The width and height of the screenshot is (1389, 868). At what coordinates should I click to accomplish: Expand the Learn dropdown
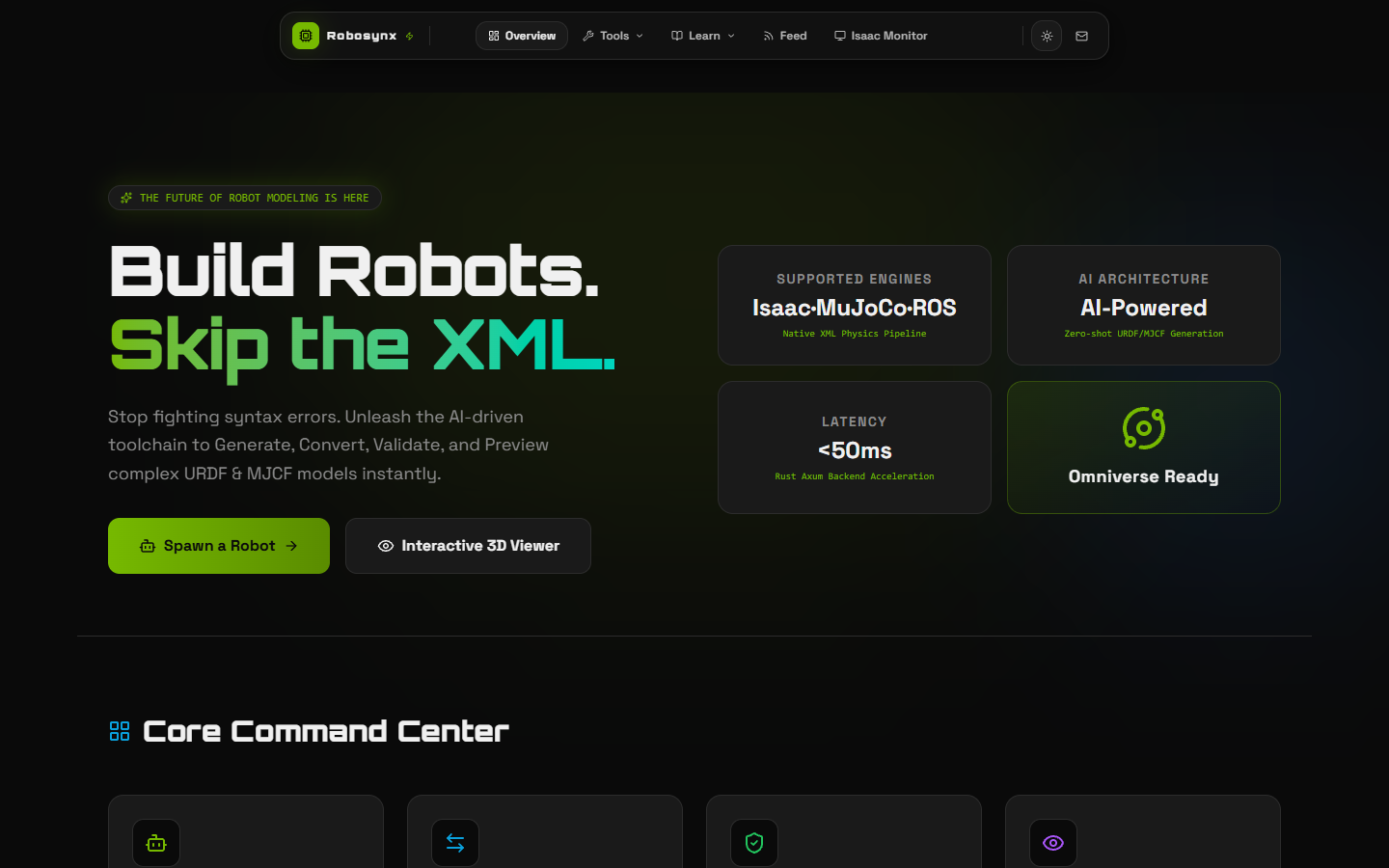[x=702, y=36]
